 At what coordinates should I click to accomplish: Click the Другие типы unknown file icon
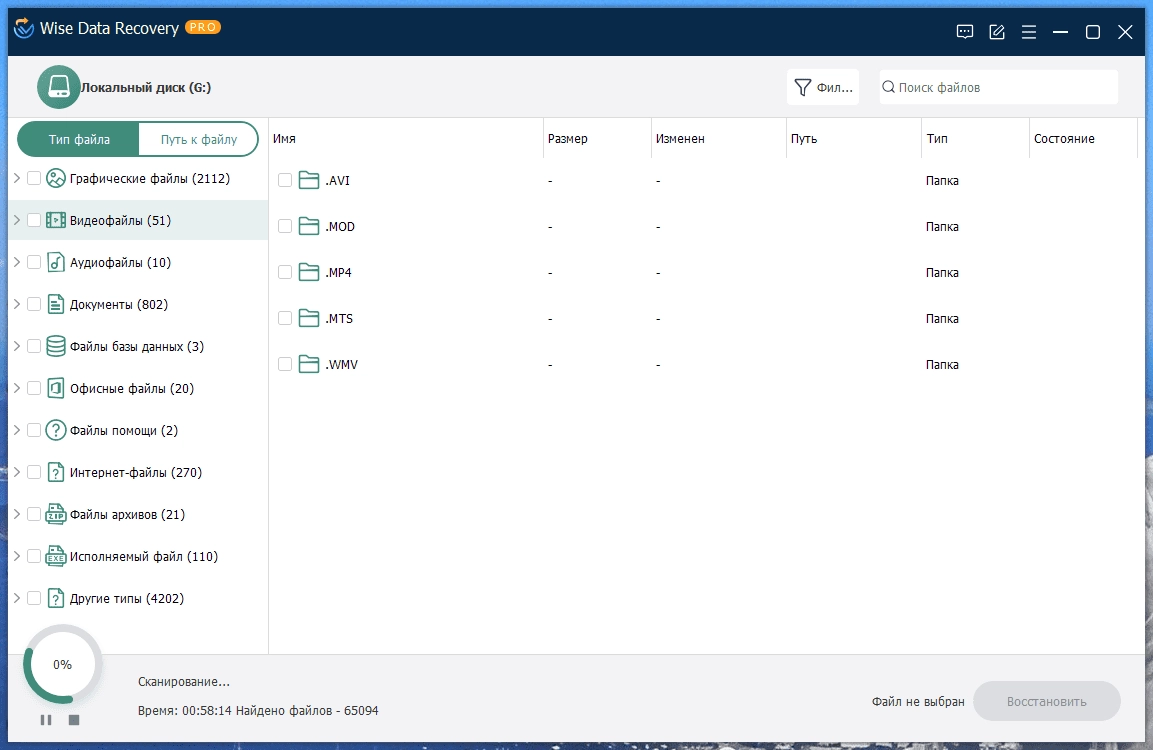pos(56,598)
